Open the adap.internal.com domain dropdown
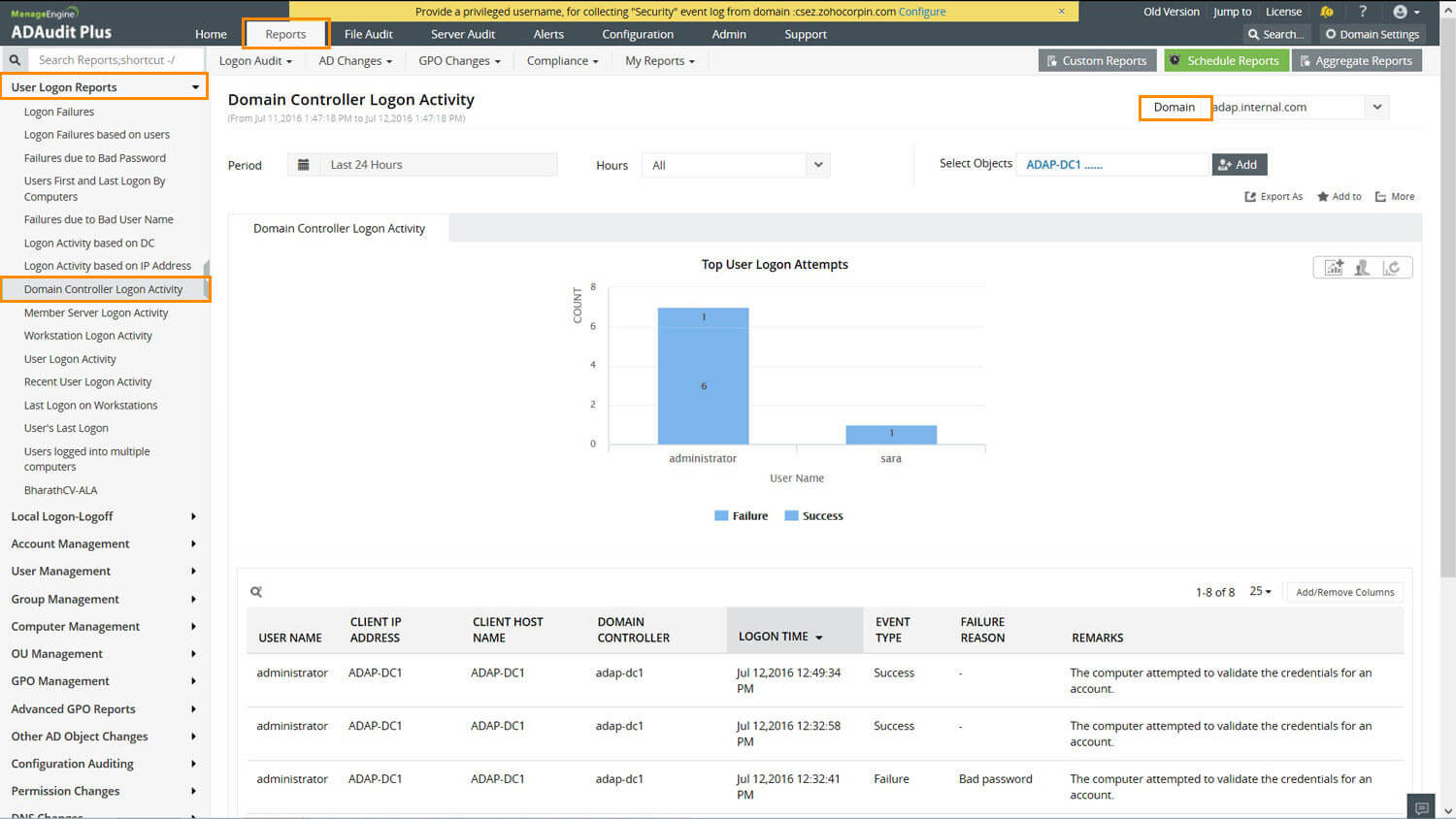Viewport: 1456px width, 819px height. tap(1376, 107)
